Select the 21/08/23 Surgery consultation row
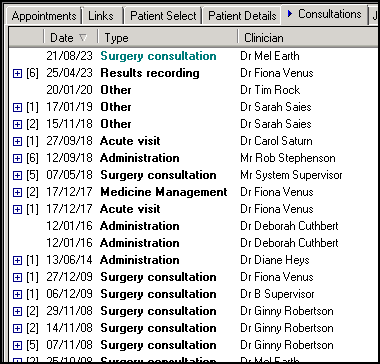This screenshot has width=380, height=364. (193, 56)
